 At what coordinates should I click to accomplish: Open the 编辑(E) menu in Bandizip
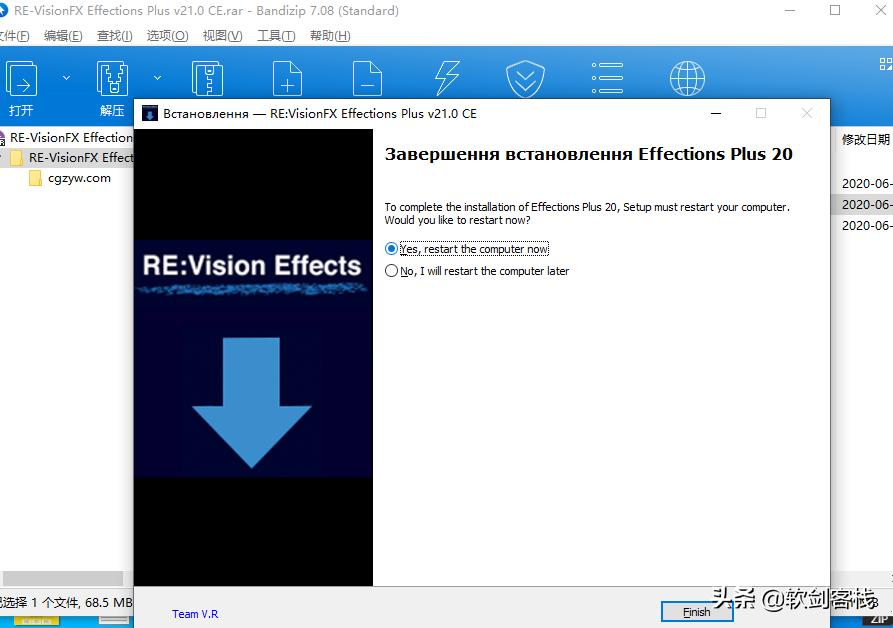[x=63, y=36]
